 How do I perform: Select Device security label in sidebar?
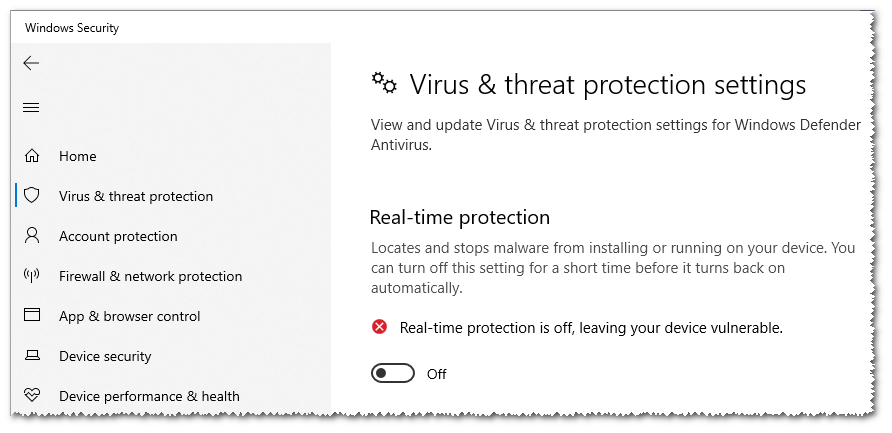pyautogui.click(x=105, y=356)
